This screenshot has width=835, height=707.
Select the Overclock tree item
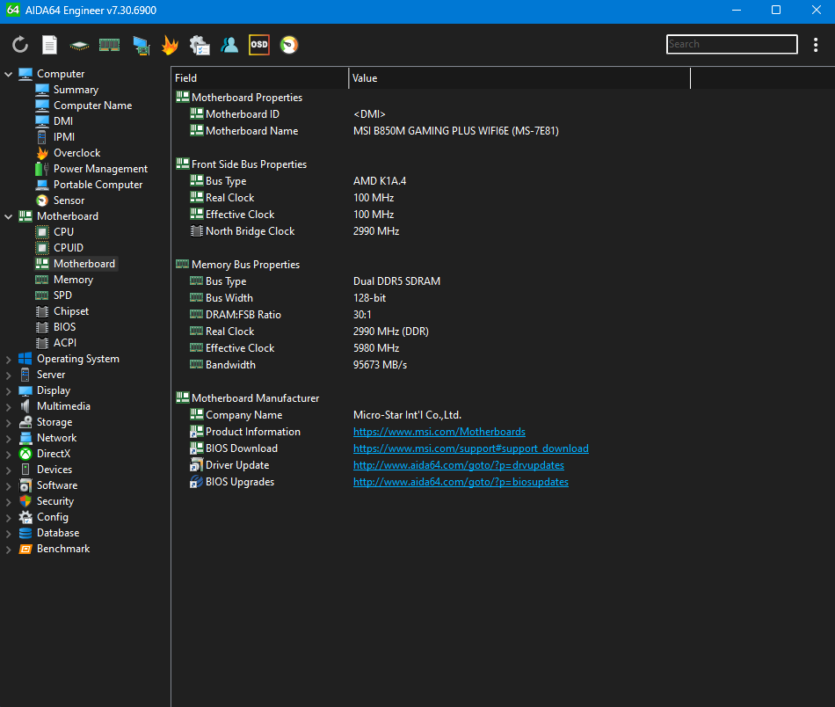(x=77, y=153)
